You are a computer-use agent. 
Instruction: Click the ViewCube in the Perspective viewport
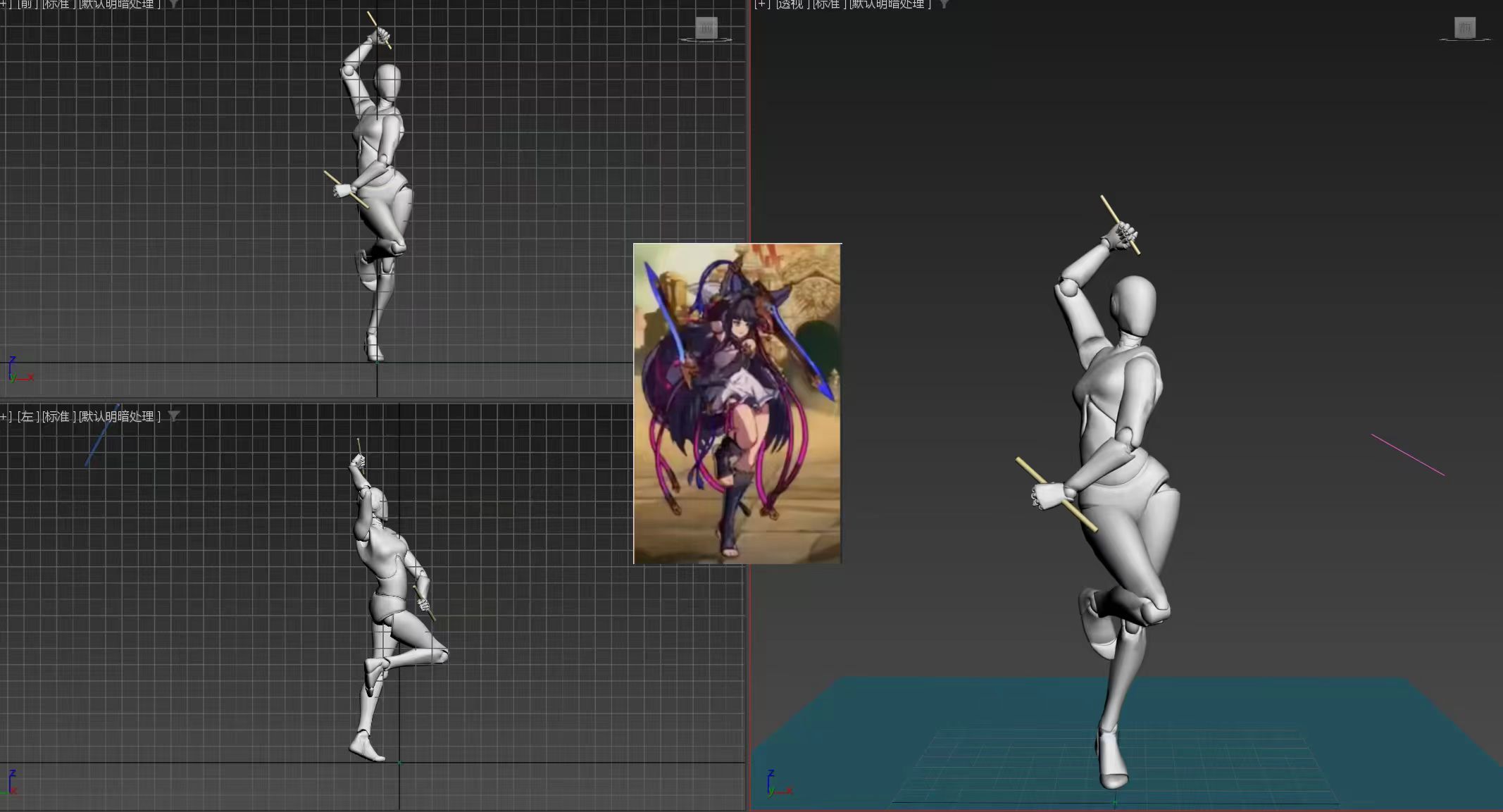(1465, 28)
